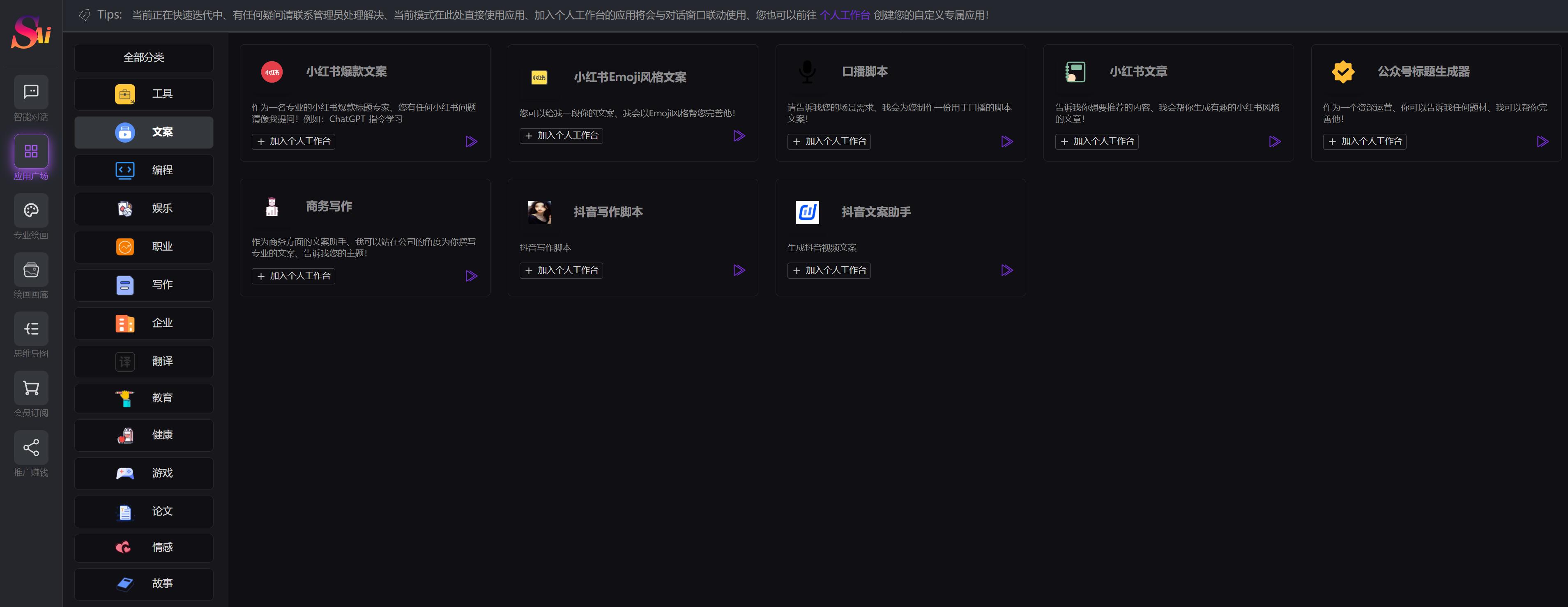The width and height of the screenshot is (1568, 607).
Task: Click the 生成抖音视频文案 description text
Action: coord(822,248)
